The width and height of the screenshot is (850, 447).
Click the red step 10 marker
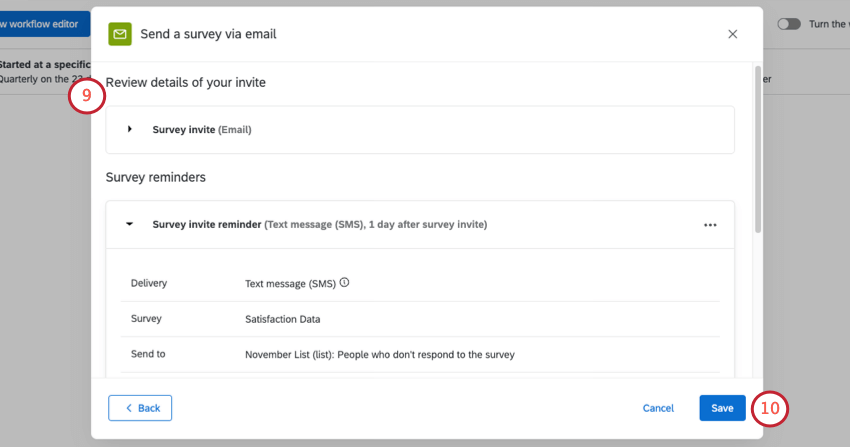[770, 408]
